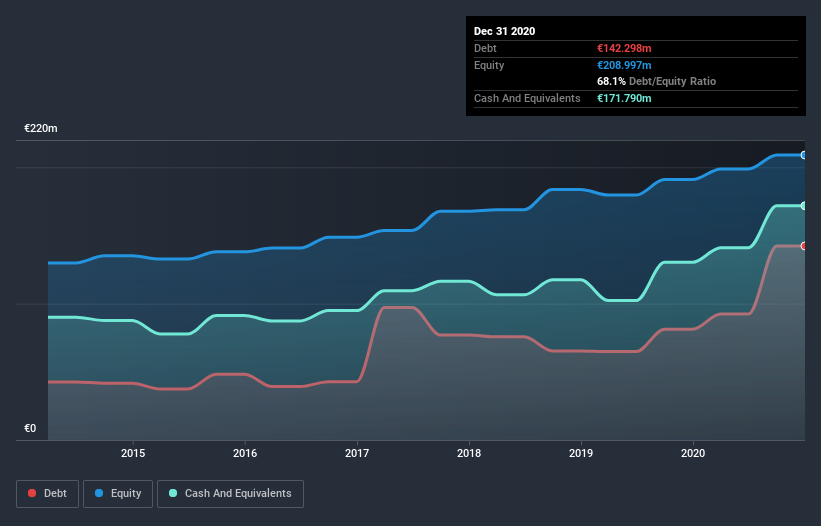Click the Dec 31 2020 tooltip date
Viewport: 821px width, 526px height.
click(505, 31)
